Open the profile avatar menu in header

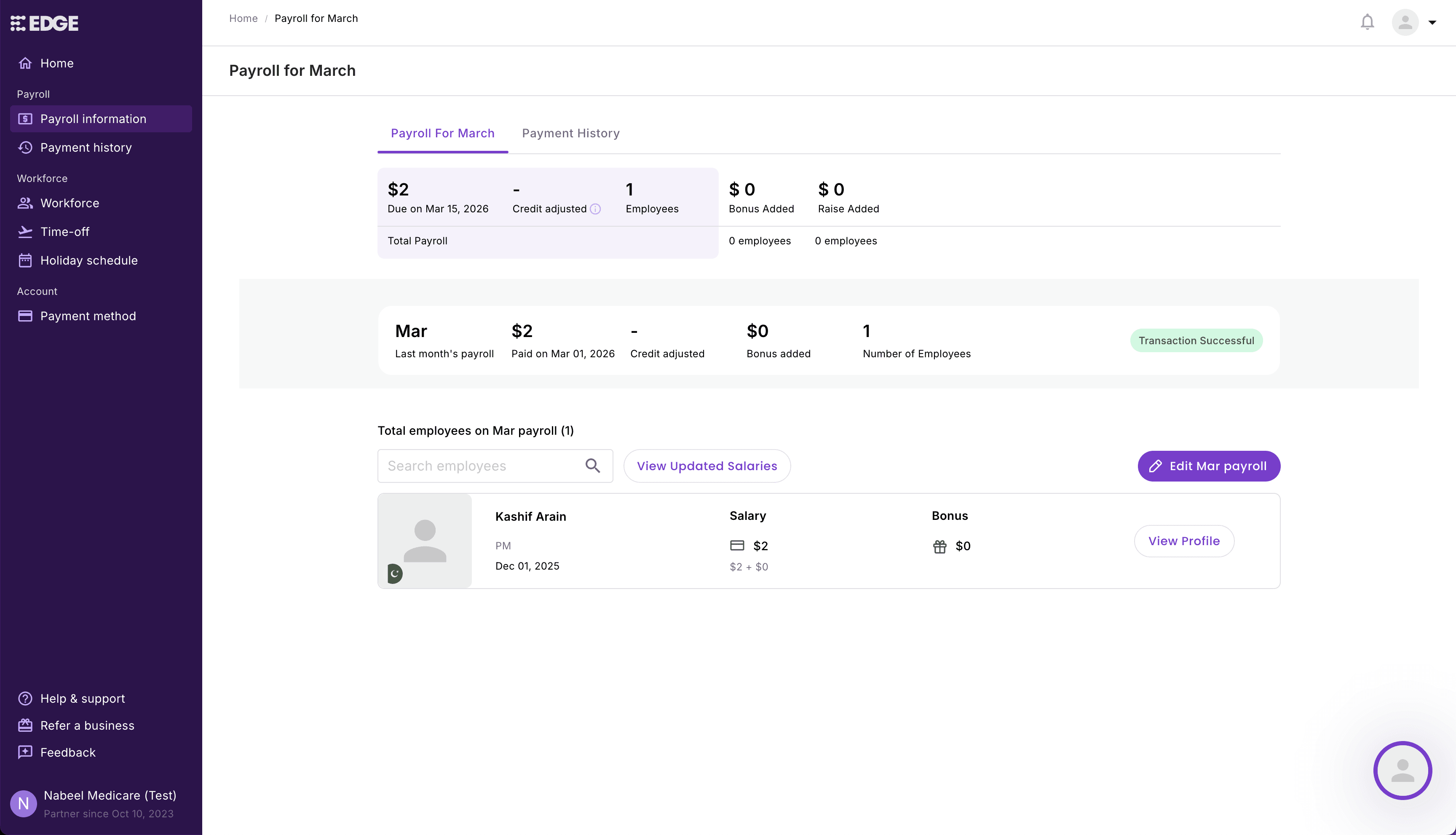[x=1404, y=22]
